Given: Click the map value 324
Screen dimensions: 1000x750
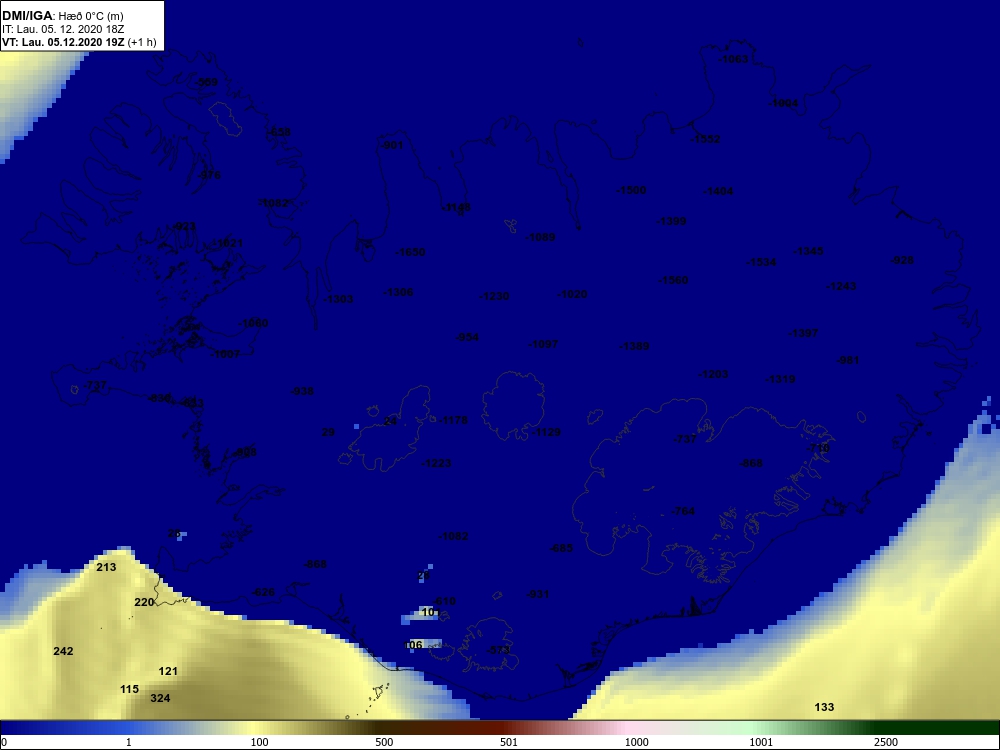Looking at the screenshot, I should pyautogui.click(x=160, y=698).
